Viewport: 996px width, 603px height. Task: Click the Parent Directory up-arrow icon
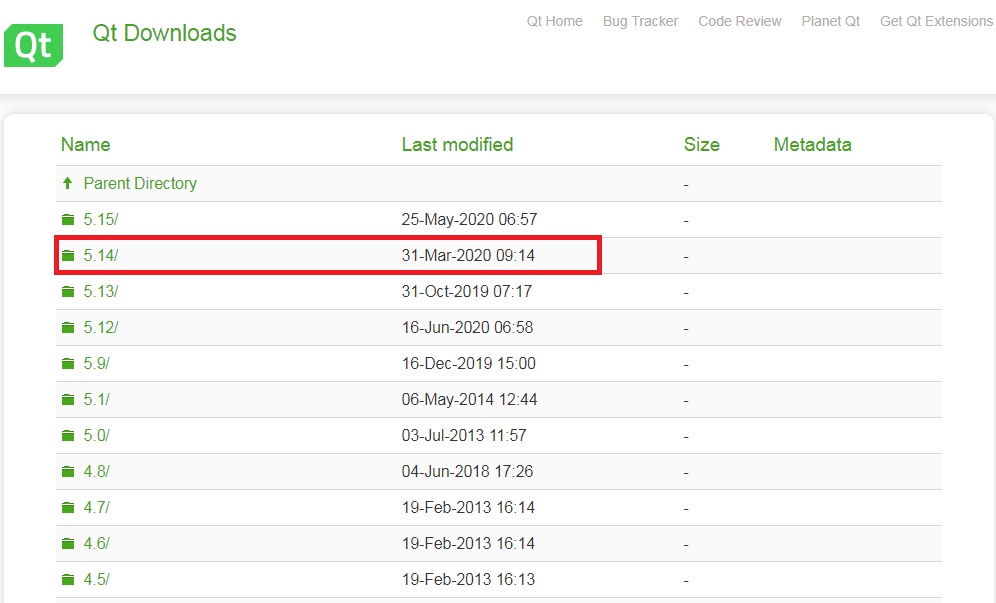[x=67, y=183]
